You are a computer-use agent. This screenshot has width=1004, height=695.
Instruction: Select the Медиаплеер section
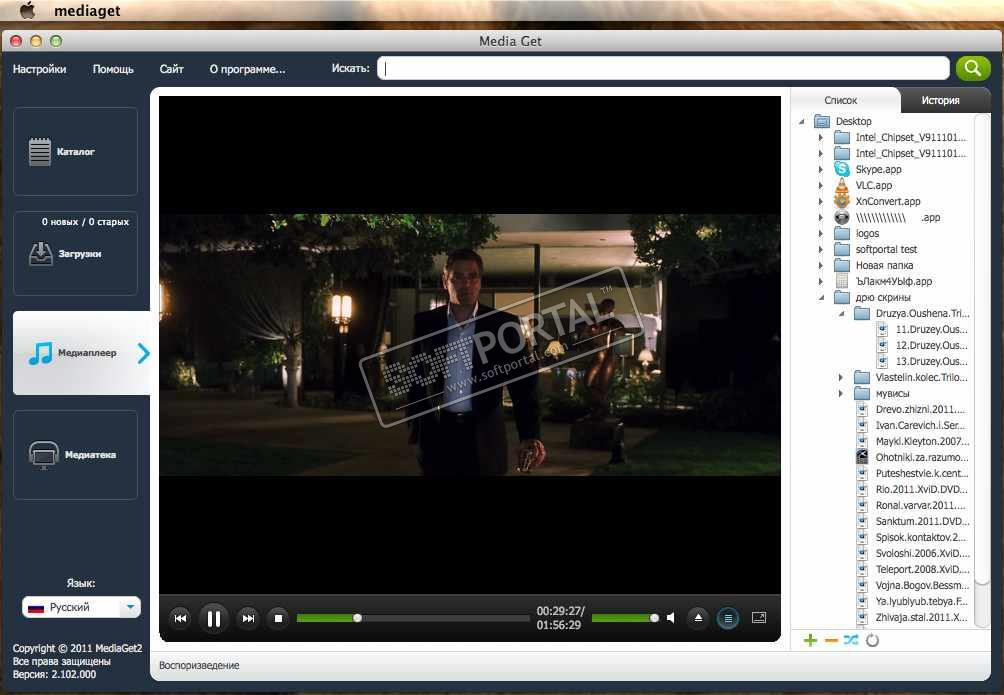[81, 352]
